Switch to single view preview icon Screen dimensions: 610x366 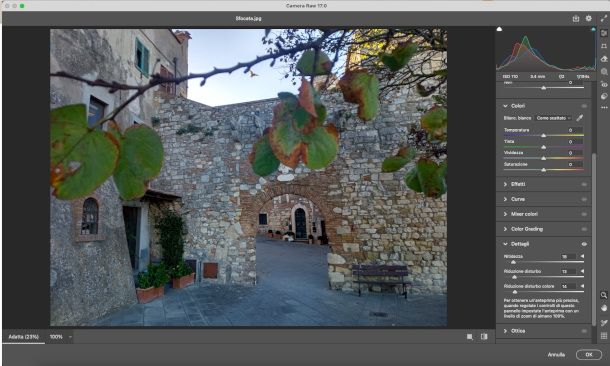click(x=470, y=337)
